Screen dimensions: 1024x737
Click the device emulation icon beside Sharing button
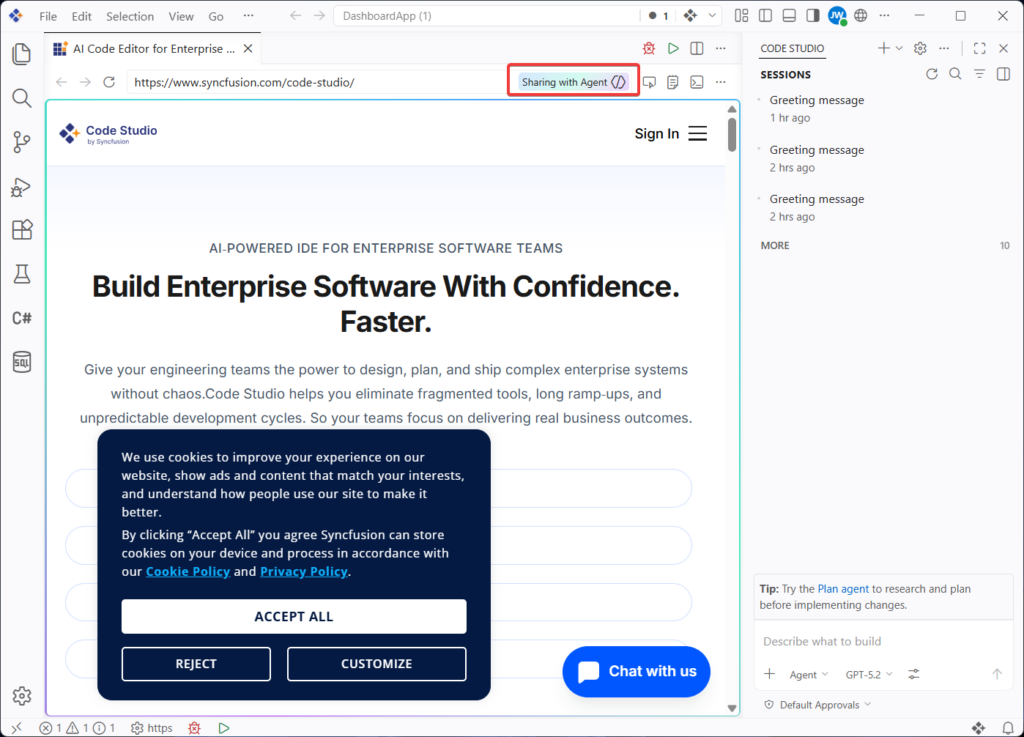[x=649, y=82]
